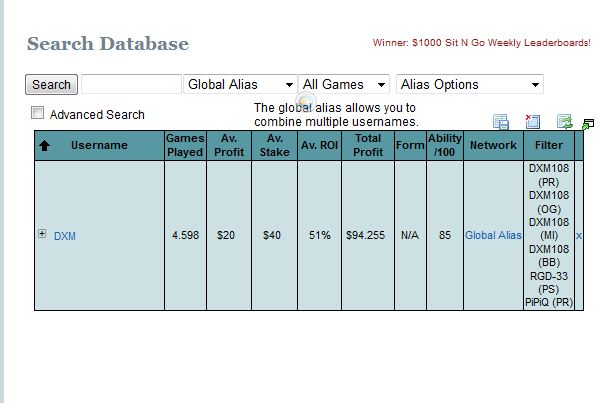Open the Sit N Go Weekly Leaderboards link
Screen dimensions: 606x403
pyautogui.click(x=481, y=43)
